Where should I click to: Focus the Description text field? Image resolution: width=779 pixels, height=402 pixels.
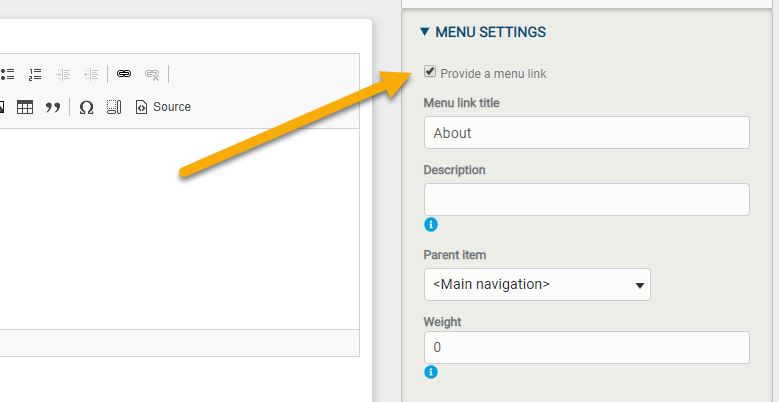[586, 199]
